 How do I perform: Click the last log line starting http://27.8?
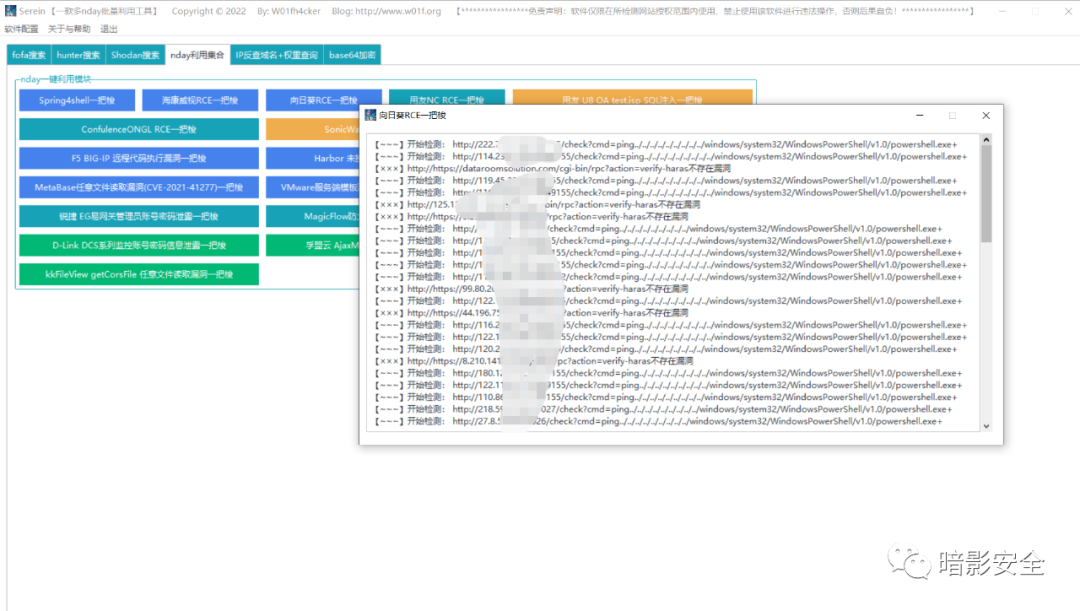pyautogui.click(x=658, y=421)
